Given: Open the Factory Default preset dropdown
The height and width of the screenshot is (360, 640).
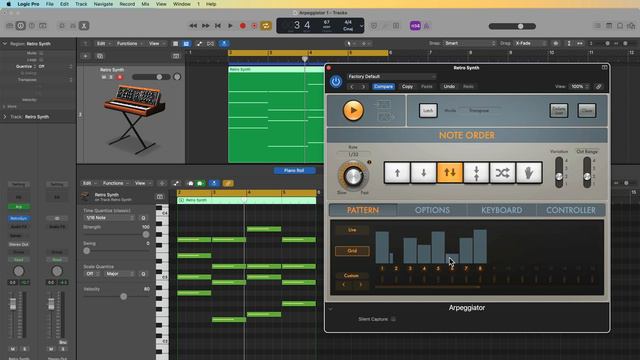Looking at the screenshot, I should pyautogui.click(x=391, y=76).
